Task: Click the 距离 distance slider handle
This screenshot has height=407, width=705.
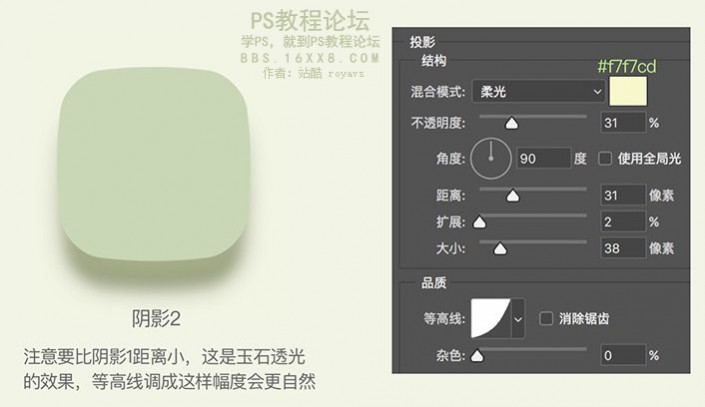Action: tap(513, 195)
